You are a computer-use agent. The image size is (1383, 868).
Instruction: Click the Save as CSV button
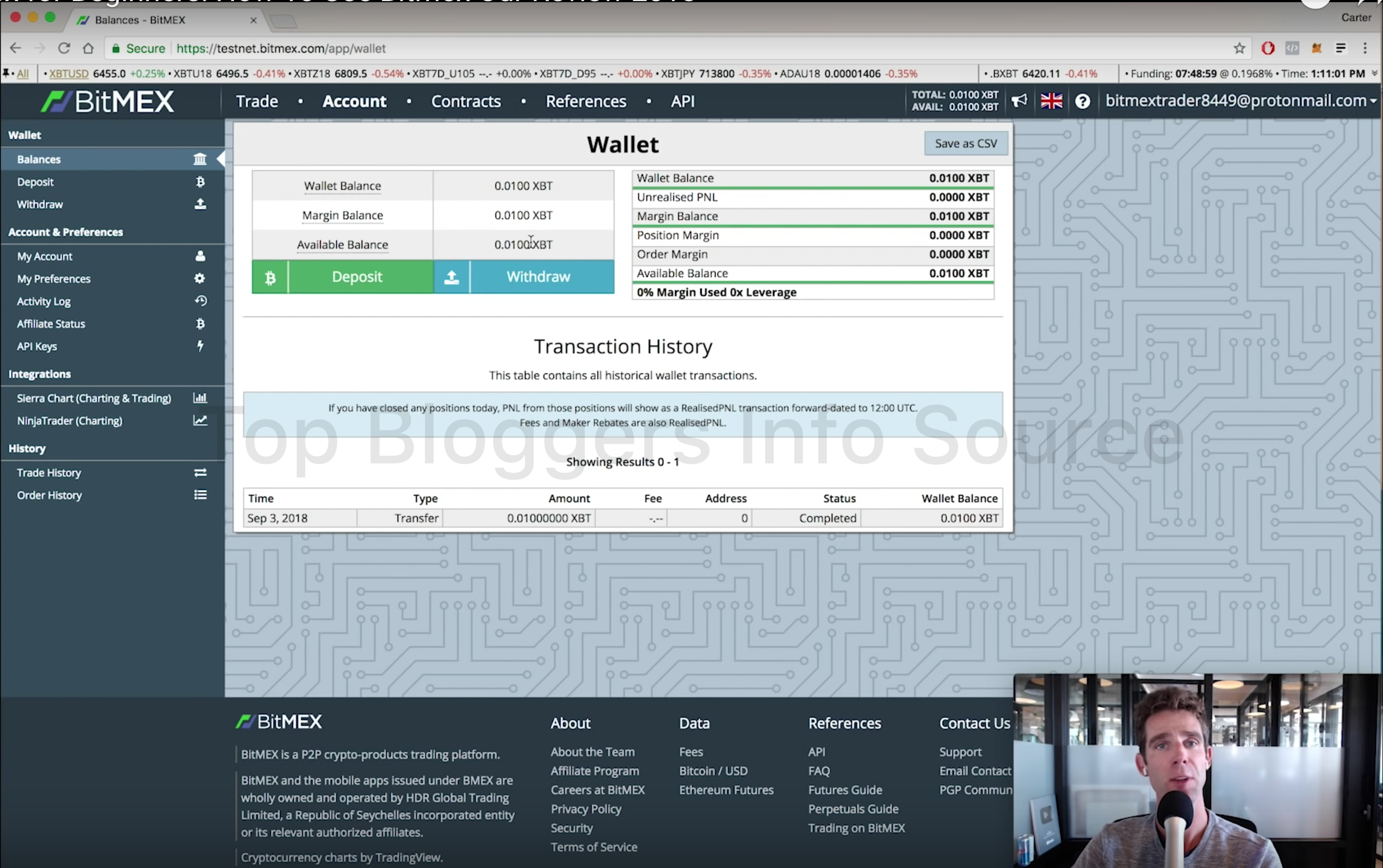click(x=966, y=144)
